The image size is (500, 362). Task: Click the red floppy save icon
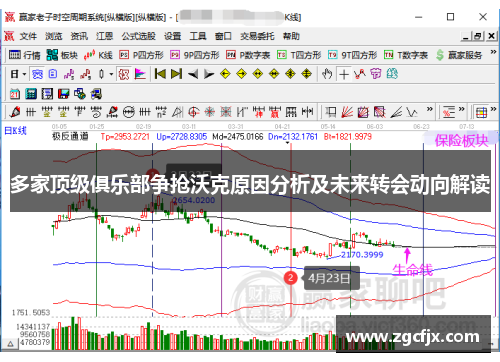(x=63, y=94)
